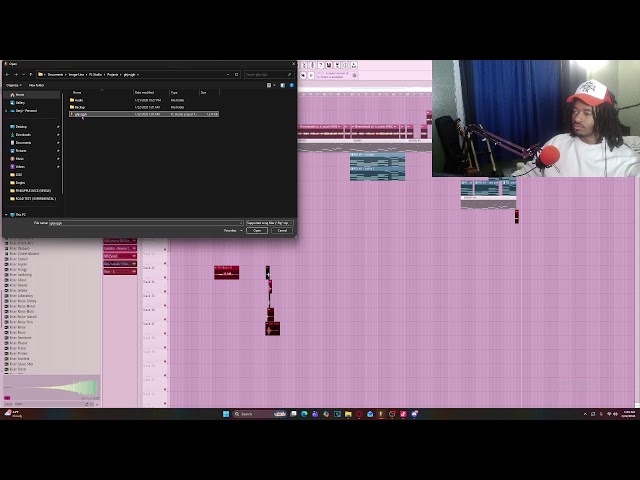Image resolution: width=640 pixels, height=480 pixels.
Task: Open File Explorer from the taskbar
Action: 348,414
